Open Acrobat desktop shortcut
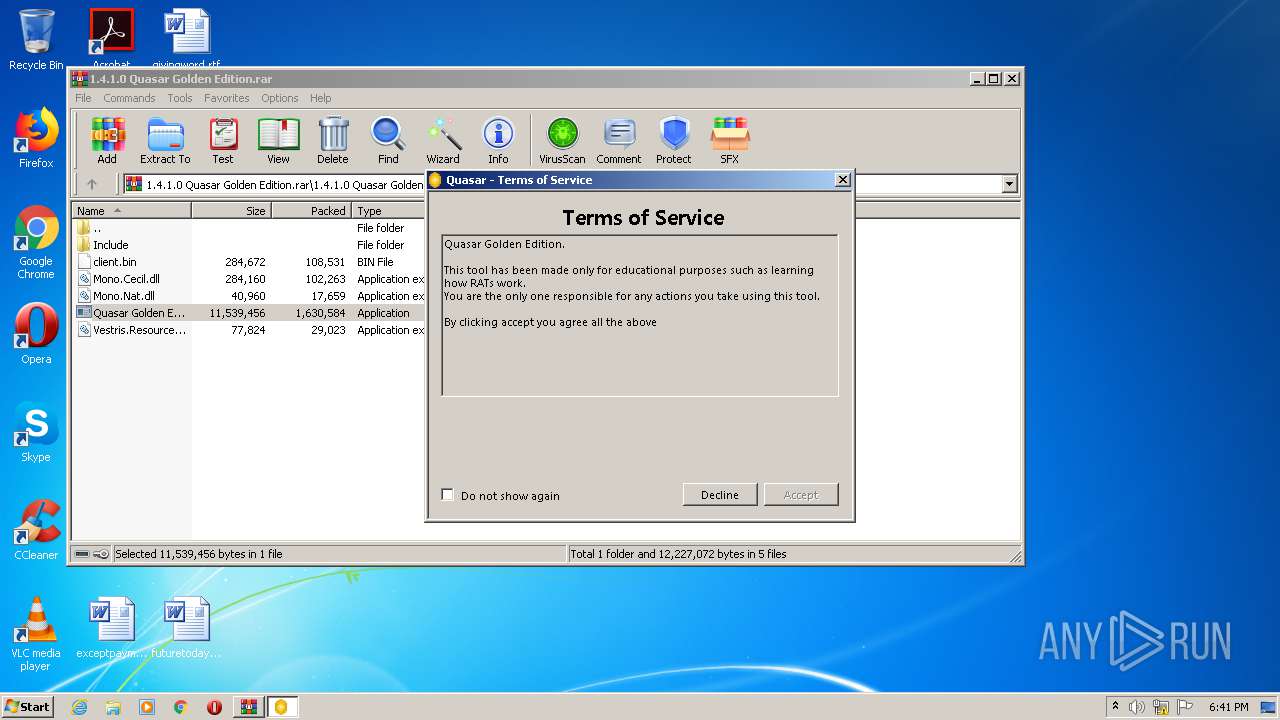 (112, 38)
